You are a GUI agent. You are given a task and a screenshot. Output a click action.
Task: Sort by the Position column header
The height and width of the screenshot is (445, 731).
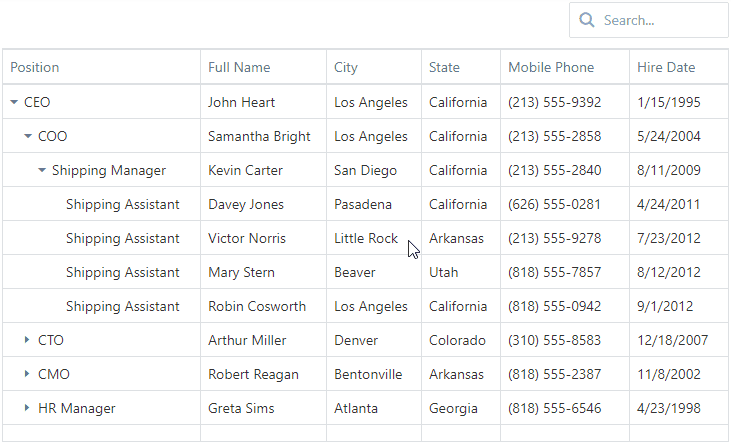pos(35,67)
